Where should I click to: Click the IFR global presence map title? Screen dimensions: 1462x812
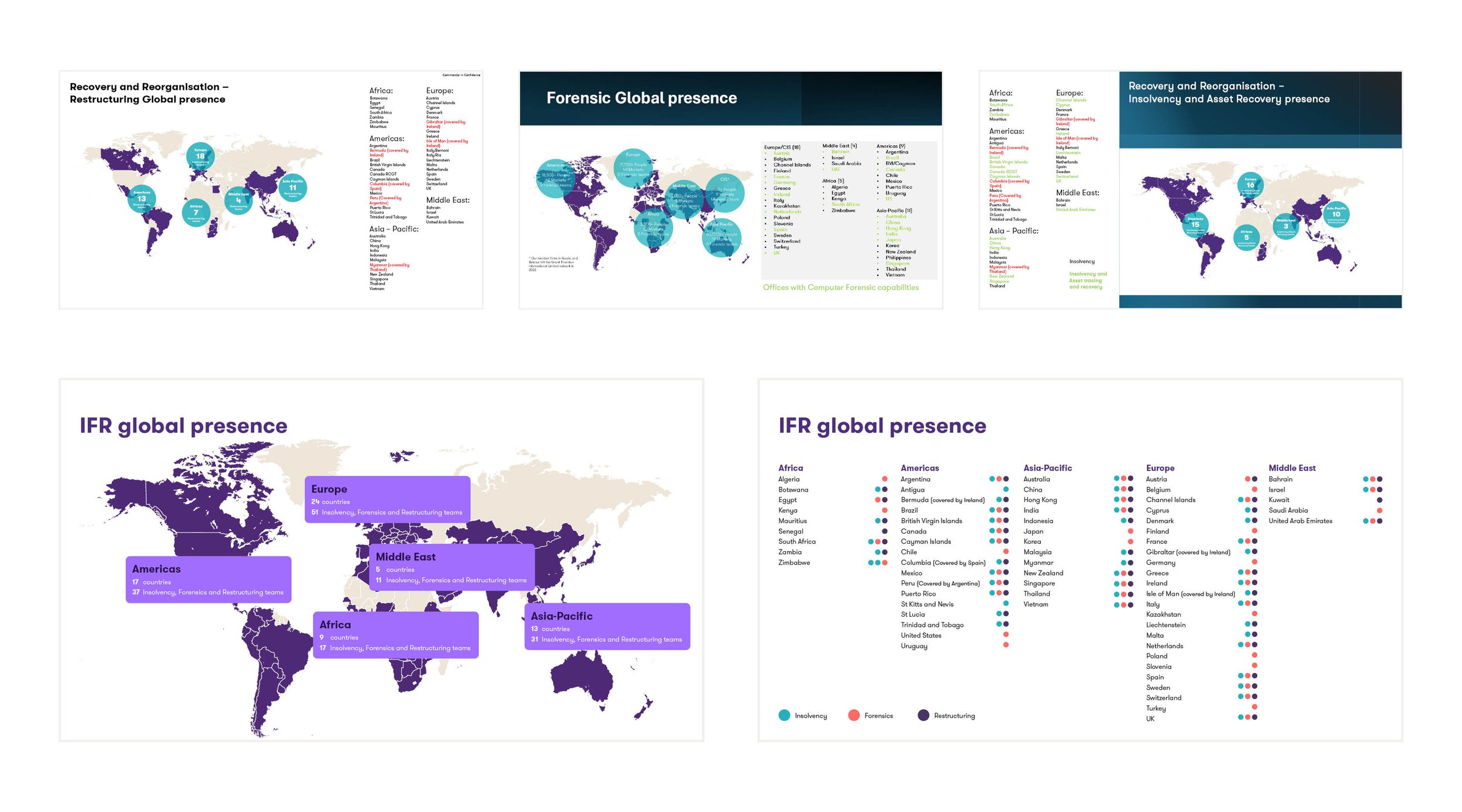pyautogui.click(x=183, y=426)
